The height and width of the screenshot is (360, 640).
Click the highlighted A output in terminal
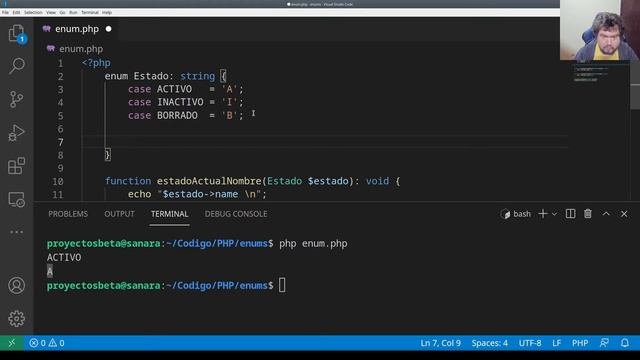pos(50,271)
